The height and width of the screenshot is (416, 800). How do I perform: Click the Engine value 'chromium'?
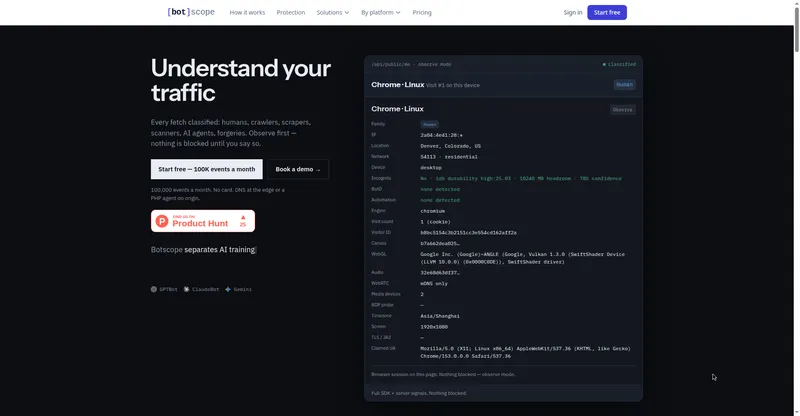(x=433, y=211)
